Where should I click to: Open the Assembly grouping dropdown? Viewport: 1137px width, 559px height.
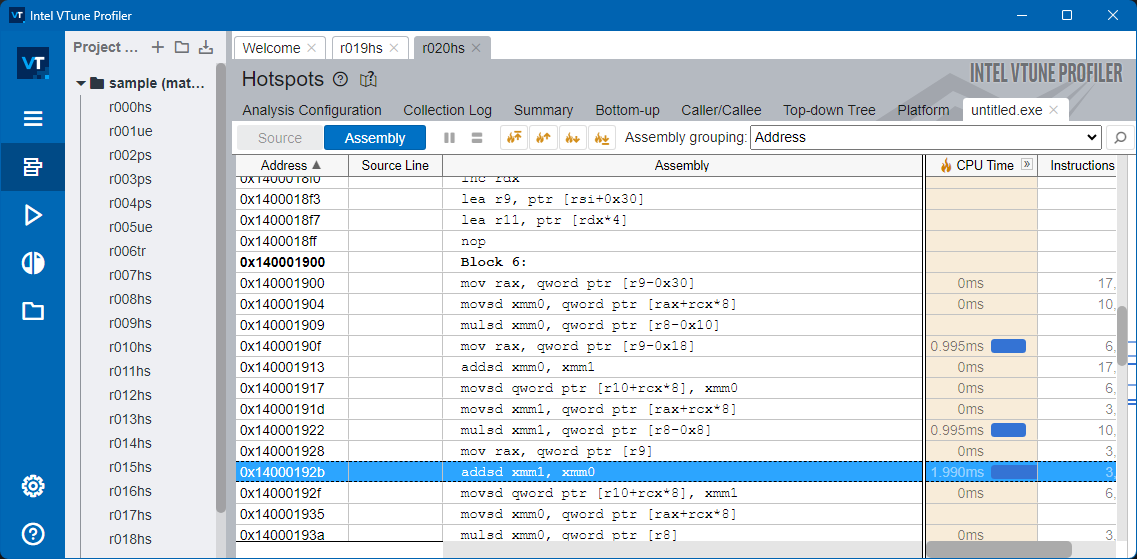[925, 137]
